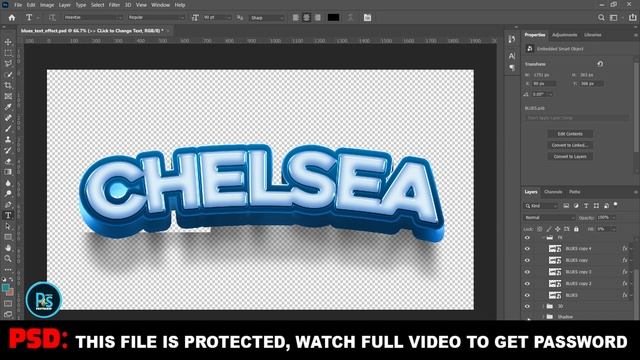Open the Filter menu
The height and width of the screenshot is (360, 640).
pos(114,5)
